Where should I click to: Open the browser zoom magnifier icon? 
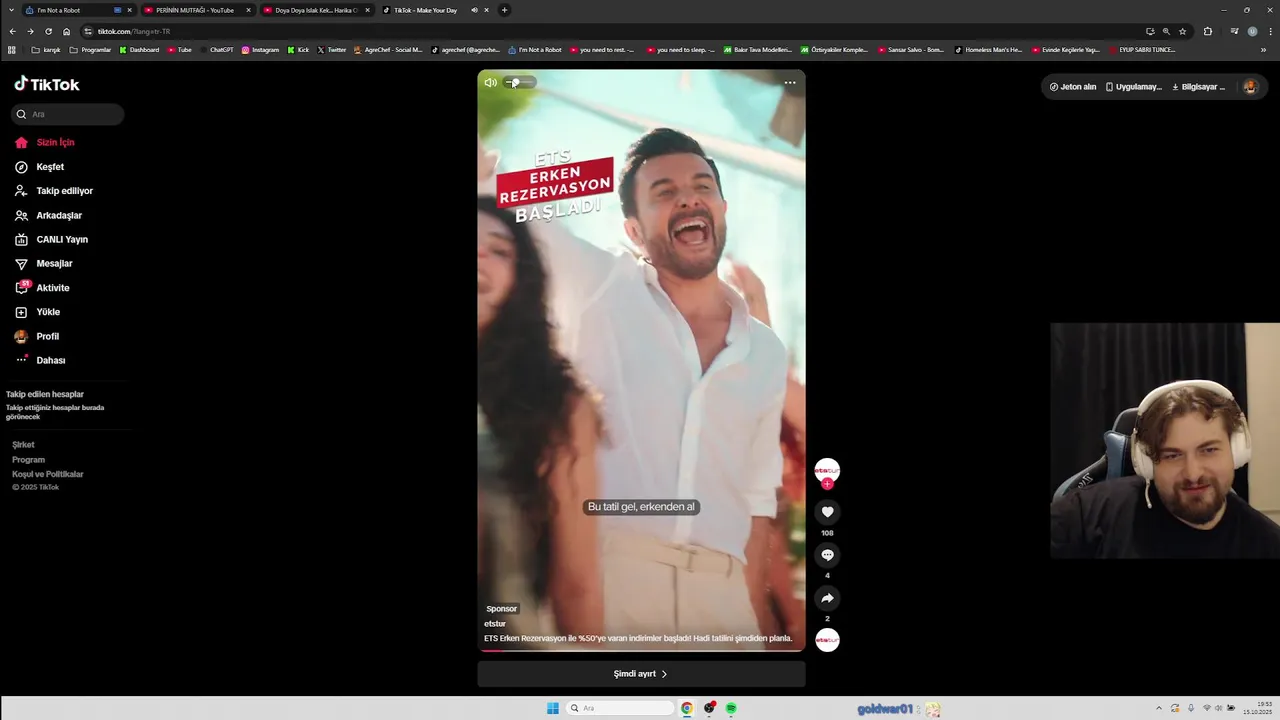click(x=1166, y=31)
